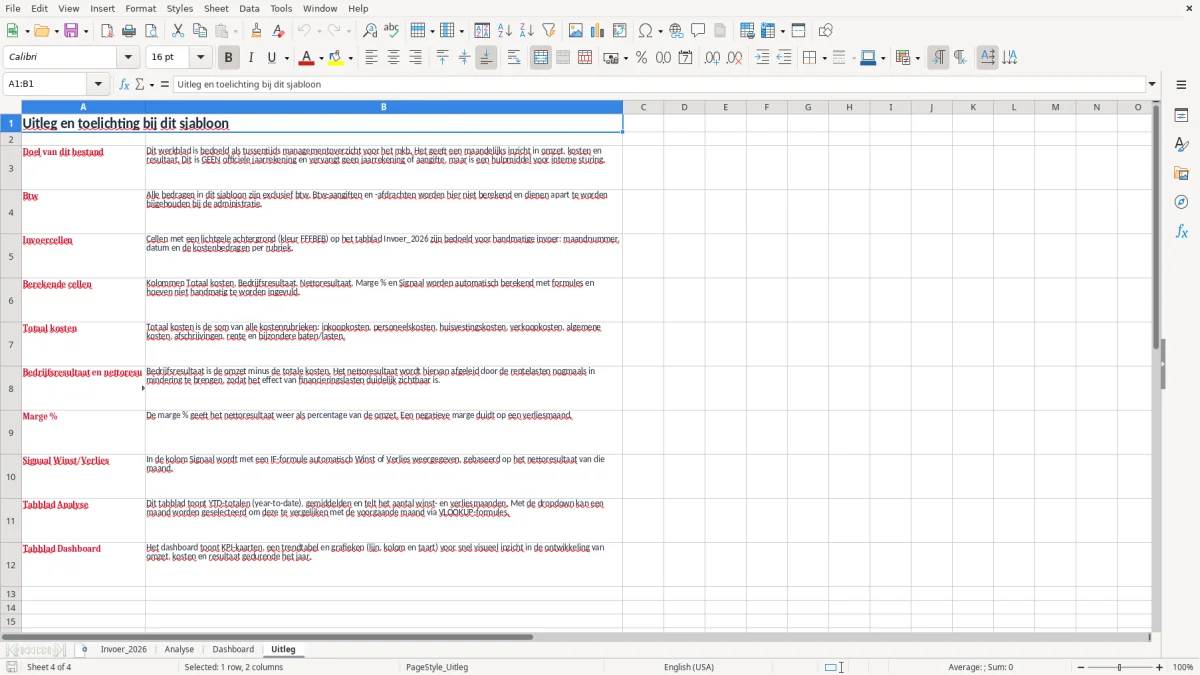This screenshot has width=1200, height=675.
Task: Open the Tools menu
Action: (281, 8)
